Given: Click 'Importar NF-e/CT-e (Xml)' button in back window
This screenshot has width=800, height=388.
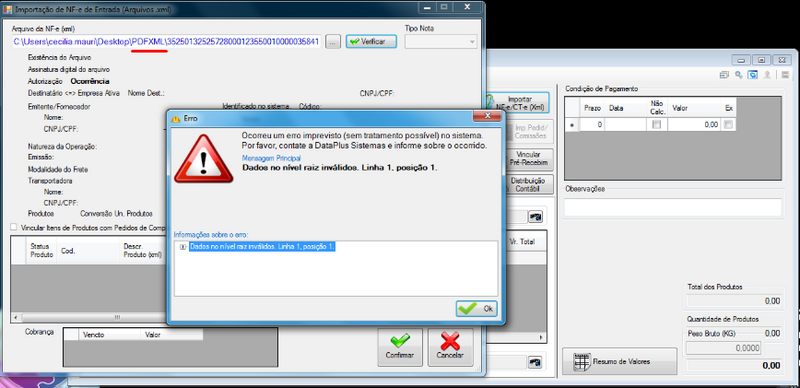Looking at the screenshot, I should [520, 103].
